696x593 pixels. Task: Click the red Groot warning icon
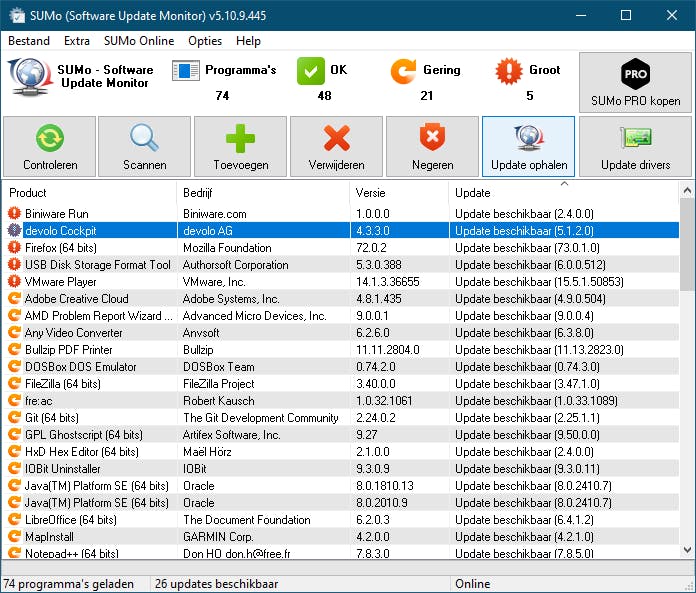(x=509, y=71)
